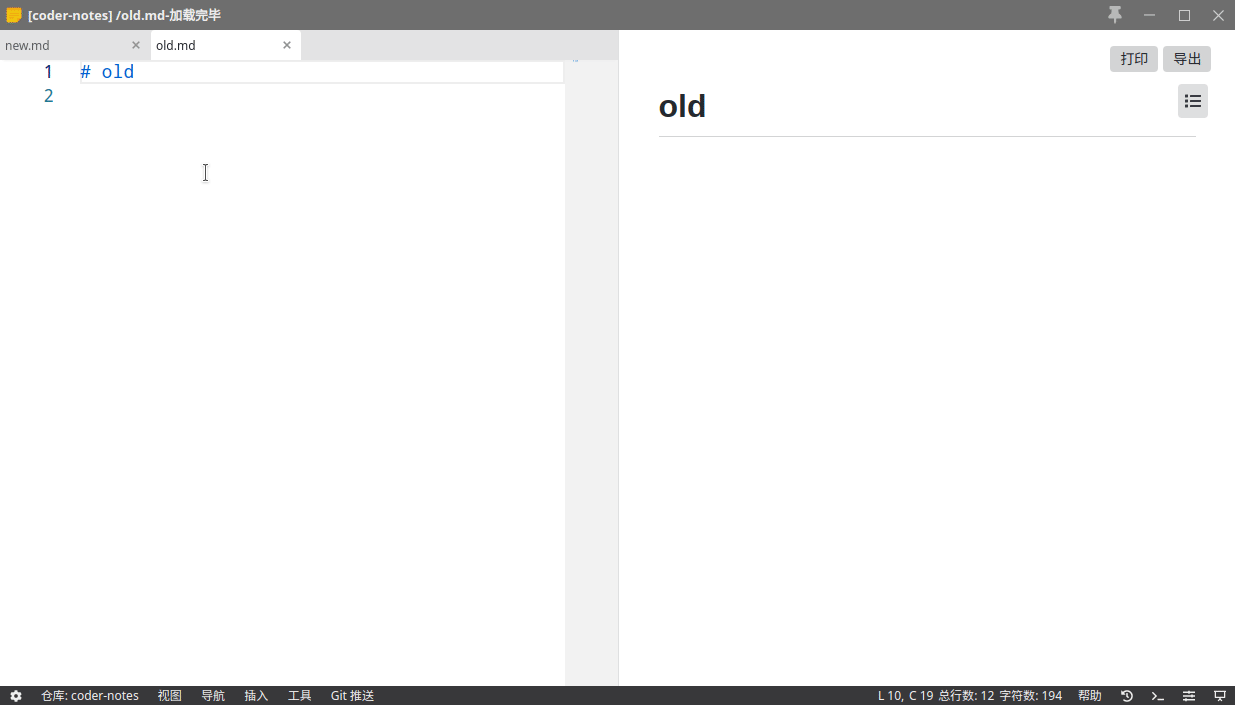Click line number 2 in the gutter
The image size is (1235, 705).
pos(48,96)
